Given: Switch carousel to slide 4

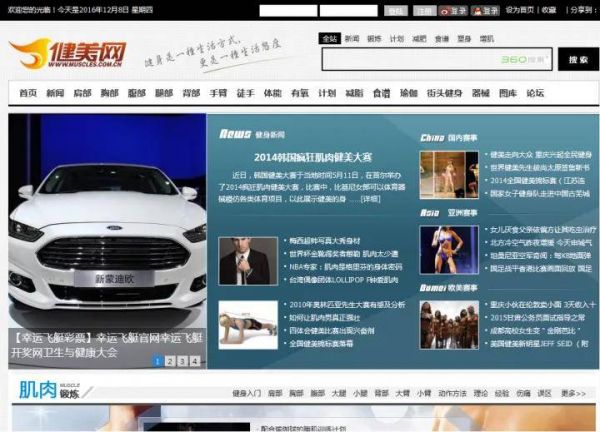Looking at the screenshot, I should coord(195,361).
